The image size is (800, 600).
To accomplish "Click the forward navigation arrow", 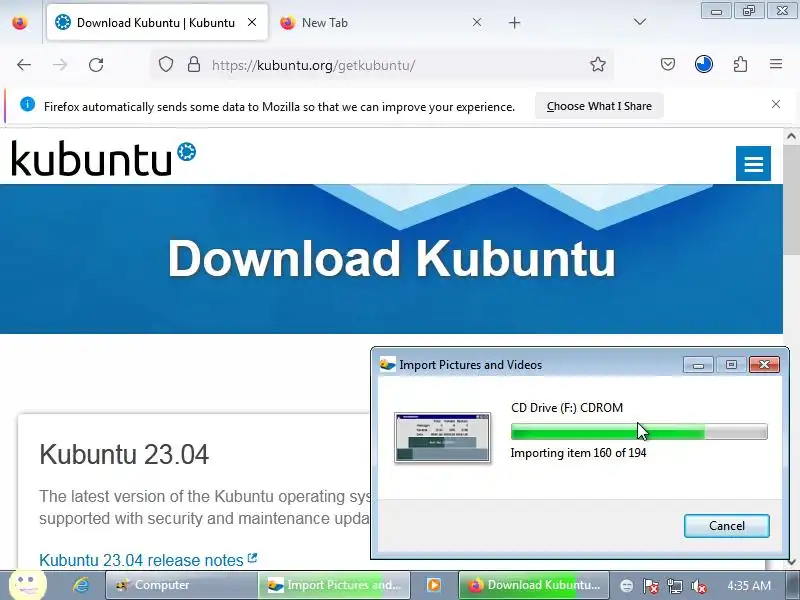I will [x=60, y=65].
